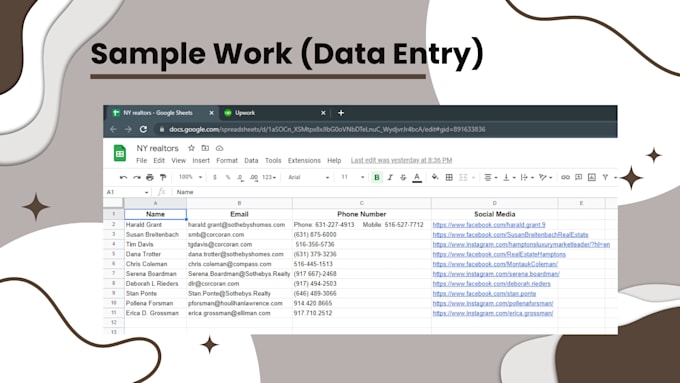Open the Format menu
This screenshot has height=383, width=680.
click(227, 160)
